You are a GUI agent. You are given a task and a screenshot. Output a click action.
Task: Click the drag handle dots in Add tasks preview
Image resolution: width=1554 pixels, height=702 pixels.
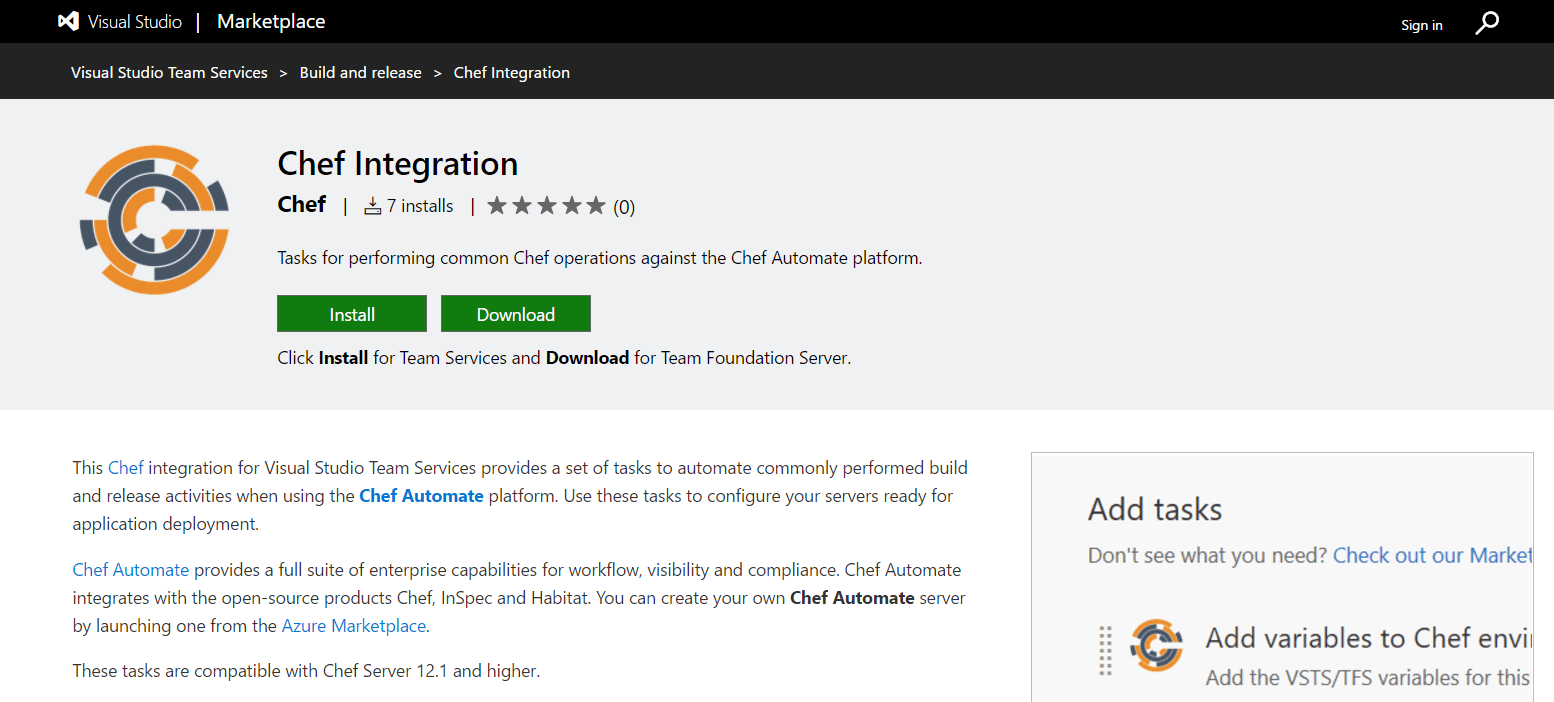(1105, 650)
